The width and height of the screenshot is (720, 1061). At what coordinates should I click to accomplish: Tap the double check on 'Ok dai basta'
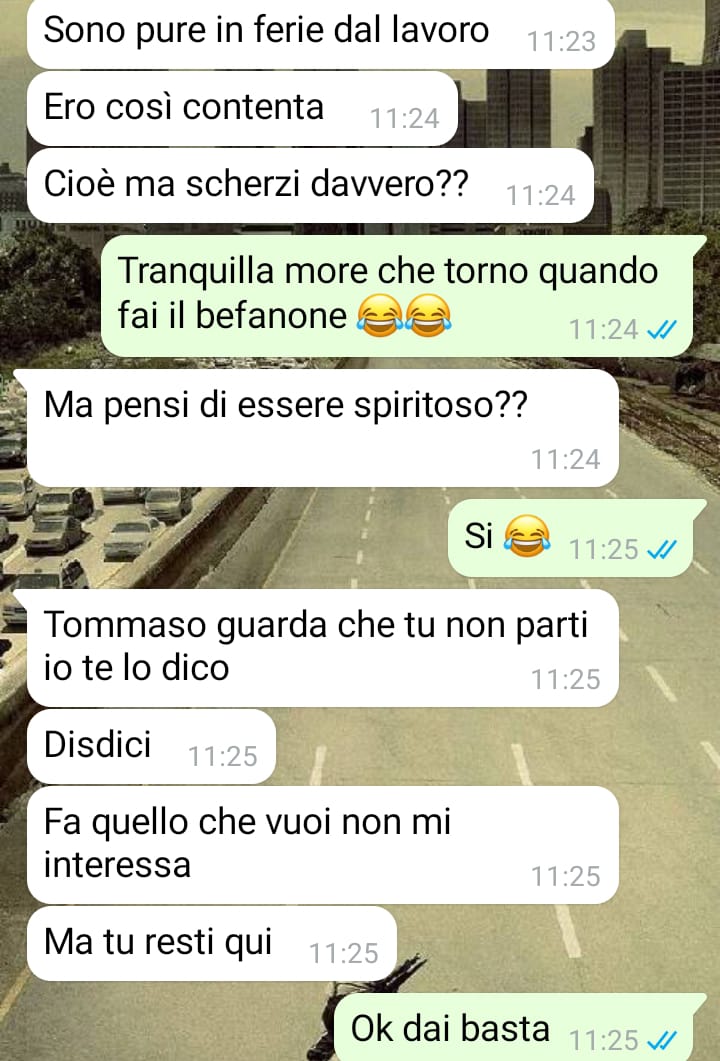[x=661, y=1039]
